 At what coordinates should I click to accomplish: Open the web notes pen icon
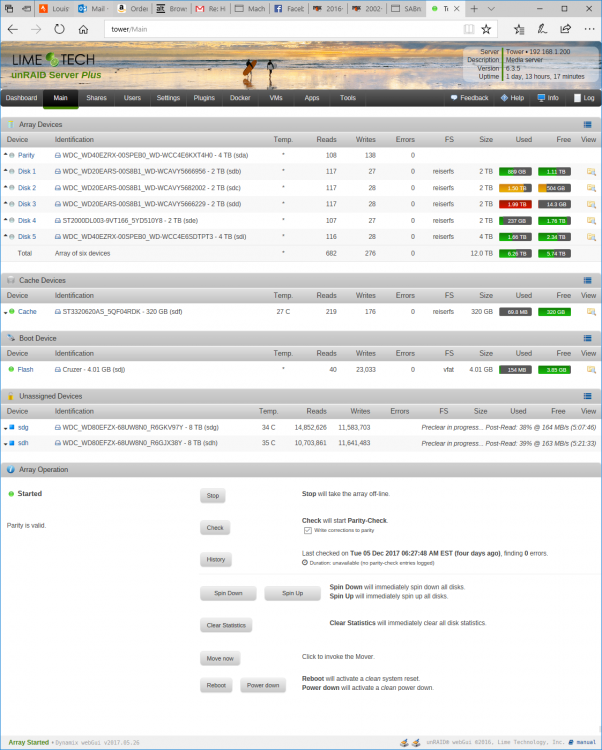[542, 29]
